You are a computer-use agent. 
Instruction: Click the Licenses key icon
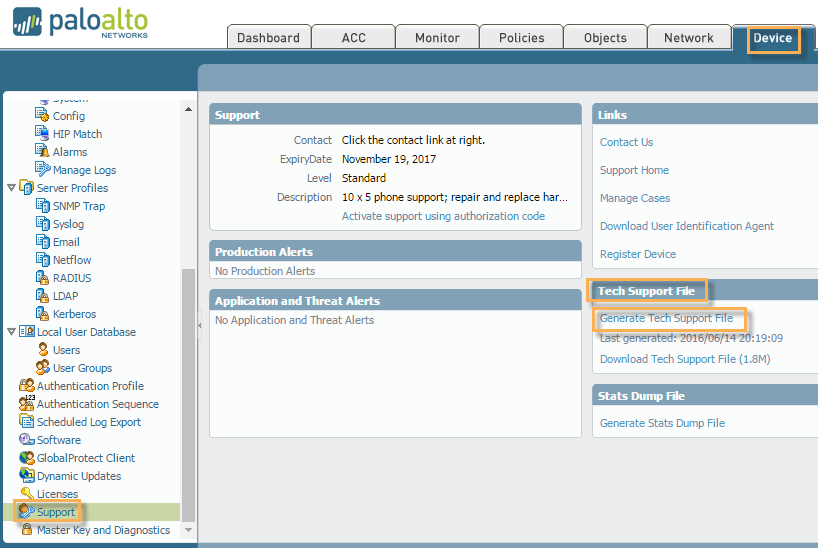pos(27,493)
